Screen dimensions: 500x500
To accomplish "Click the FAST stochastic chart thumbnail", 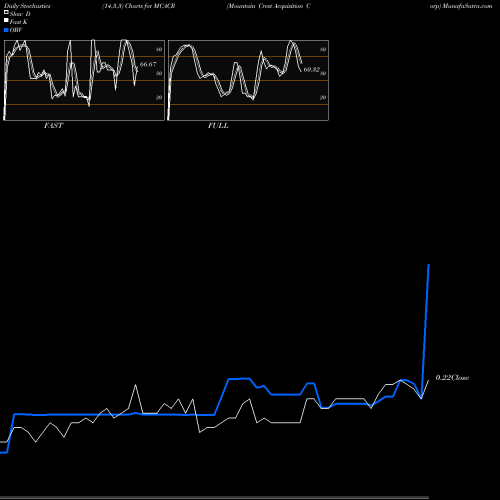I will point(84,80).
